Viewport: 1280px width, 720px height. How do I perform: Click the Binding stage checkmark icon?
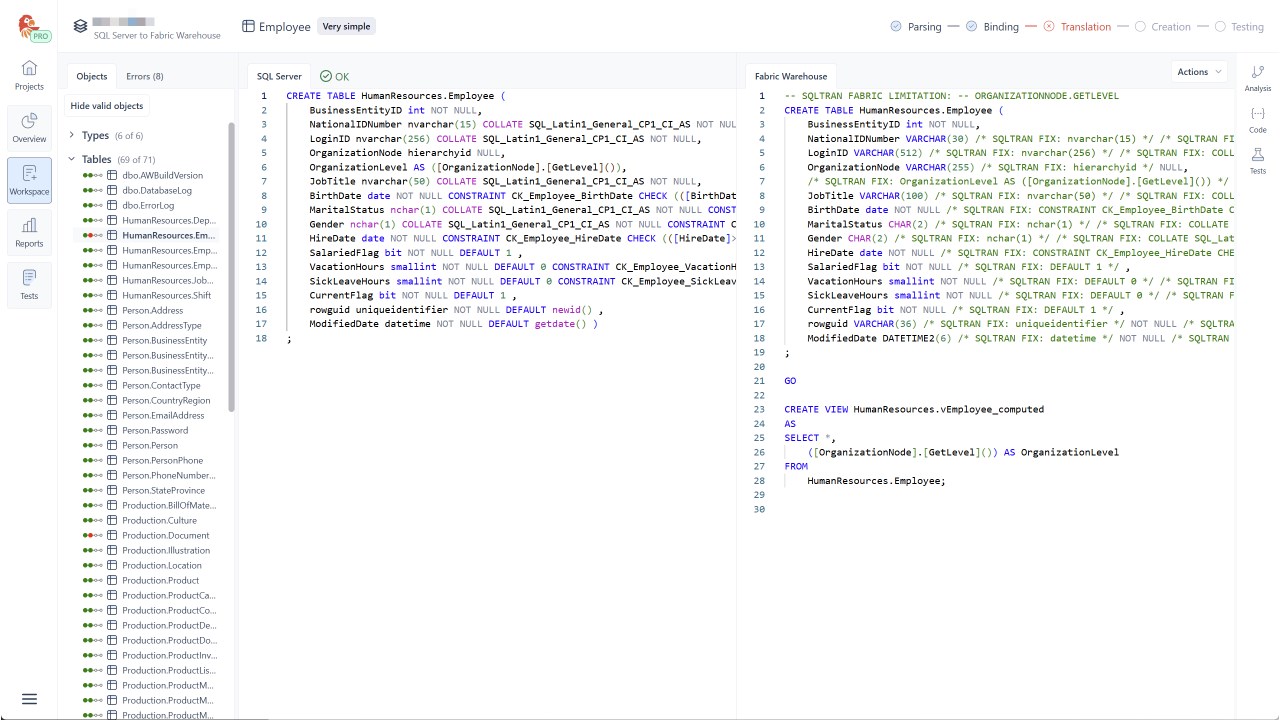click(x=971, y=27)
